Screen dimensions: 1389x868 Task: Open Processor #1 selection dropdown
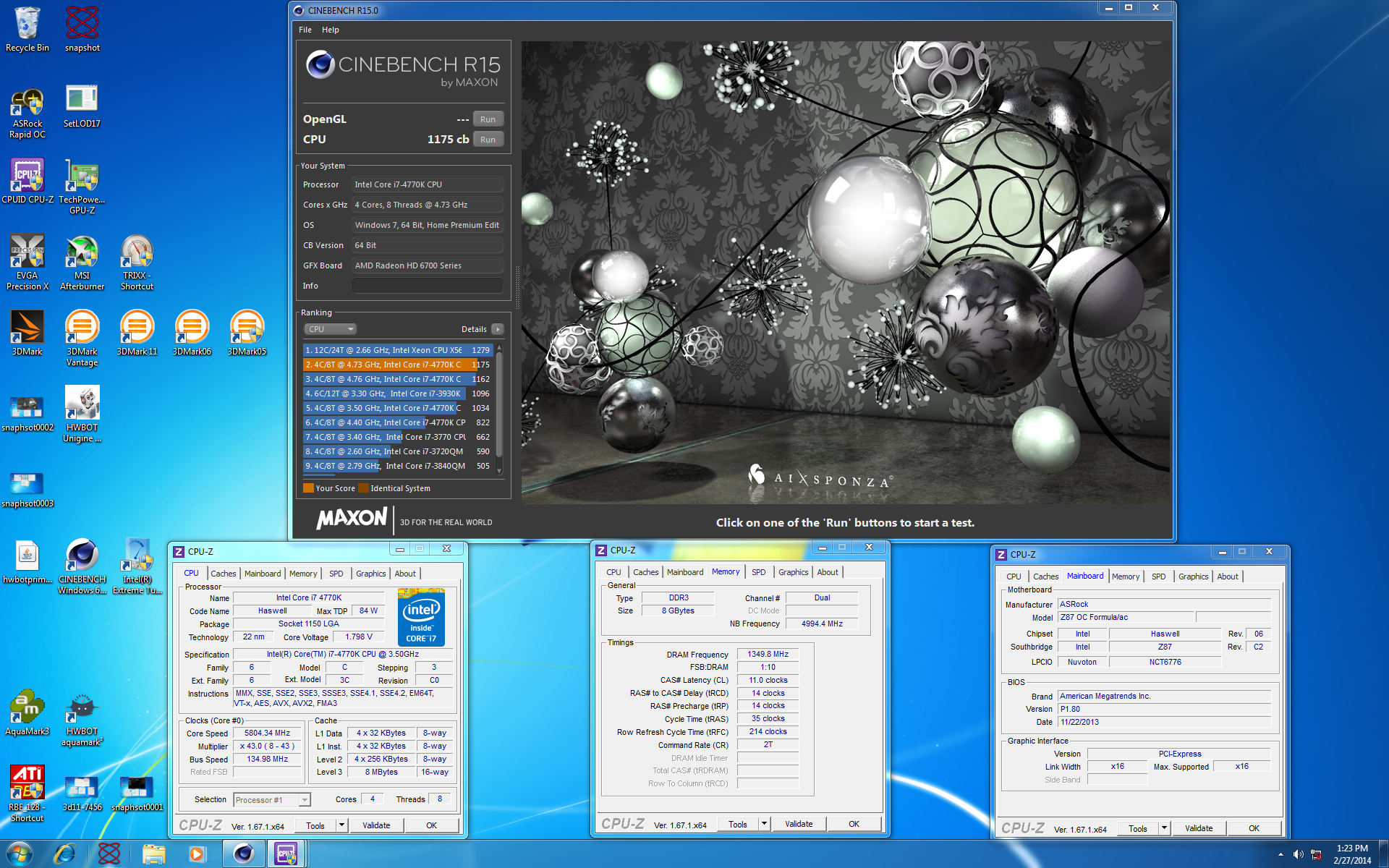[272, 799]
